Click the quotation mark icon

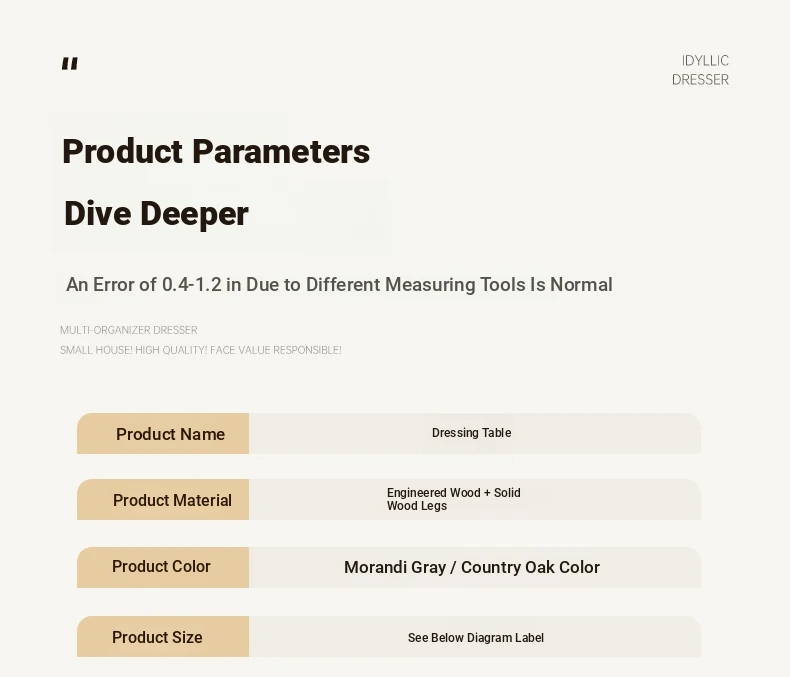click(69, 64)
